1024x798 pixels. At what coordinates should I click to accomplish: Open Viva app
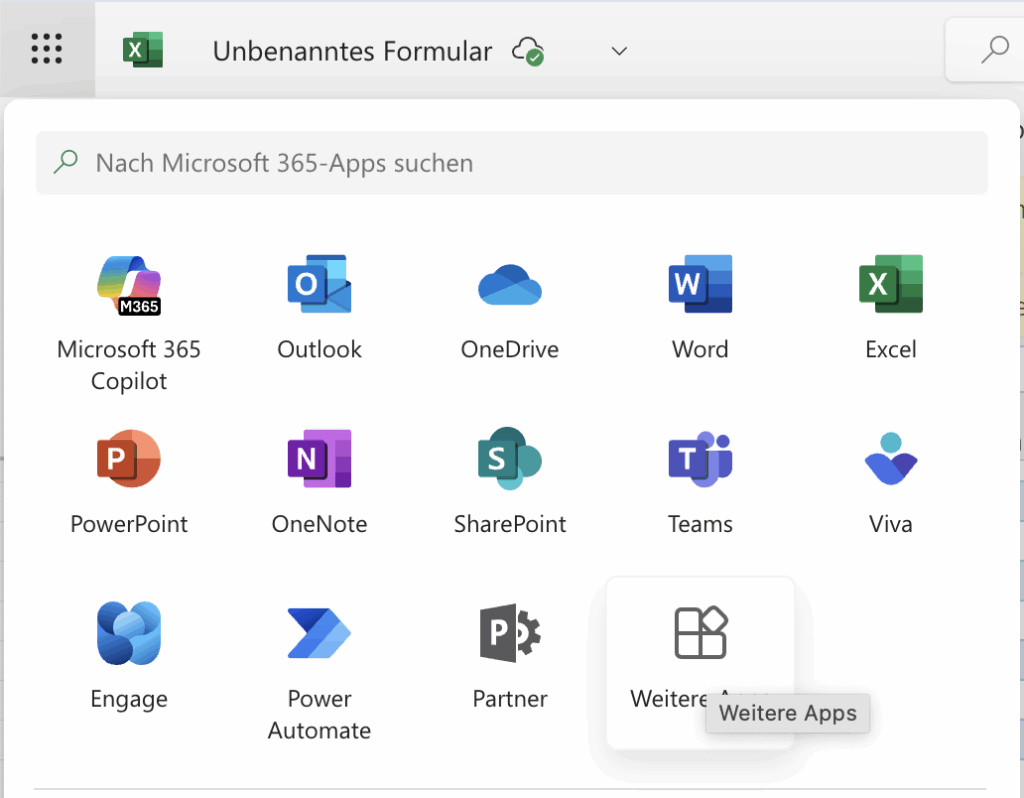point(891,483)
